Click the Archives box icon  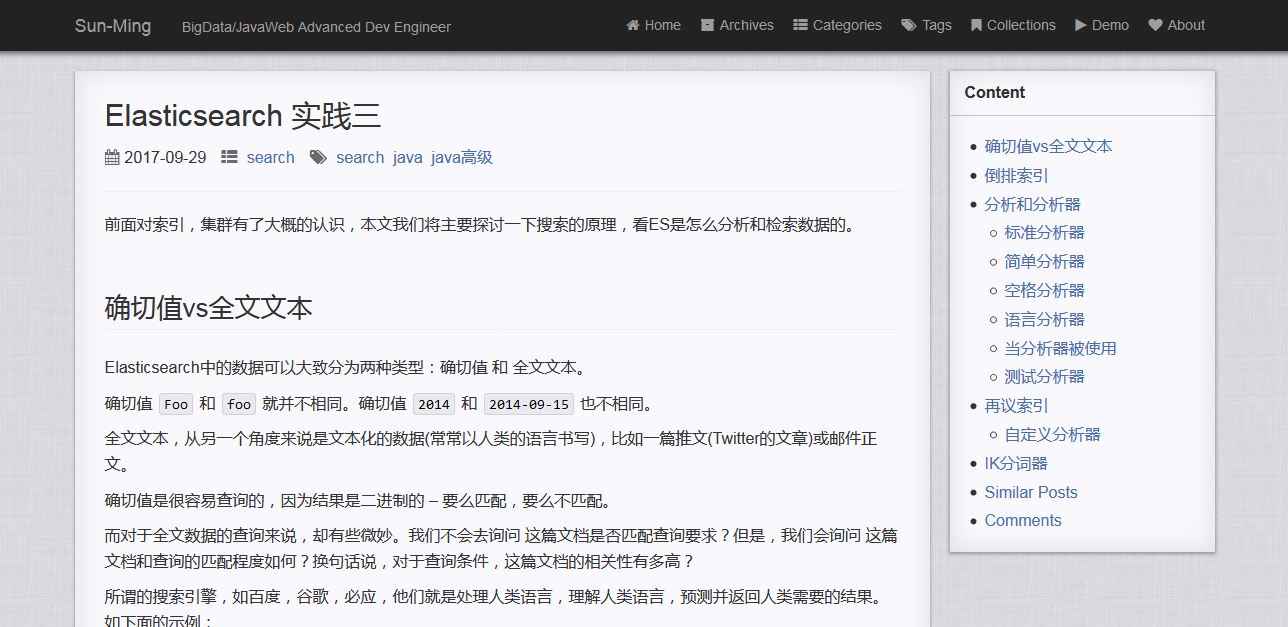[708, 25]
